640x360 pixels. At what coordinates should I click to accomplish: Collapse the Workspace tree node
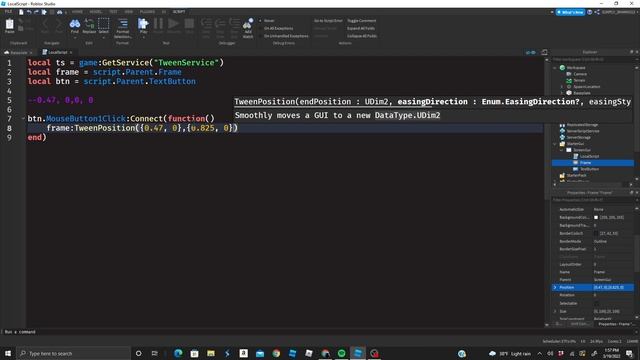pos(556,68)
